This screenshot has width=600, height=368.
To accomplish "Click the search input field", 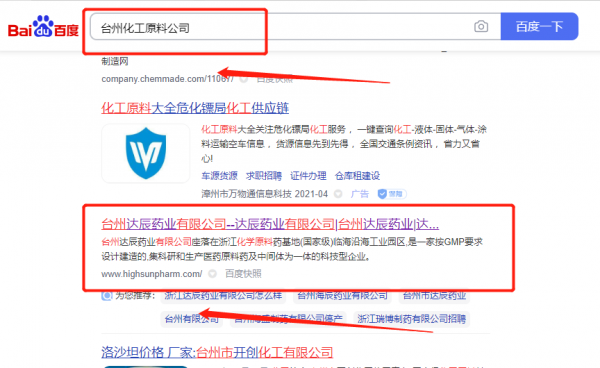I will click(281, 26).
